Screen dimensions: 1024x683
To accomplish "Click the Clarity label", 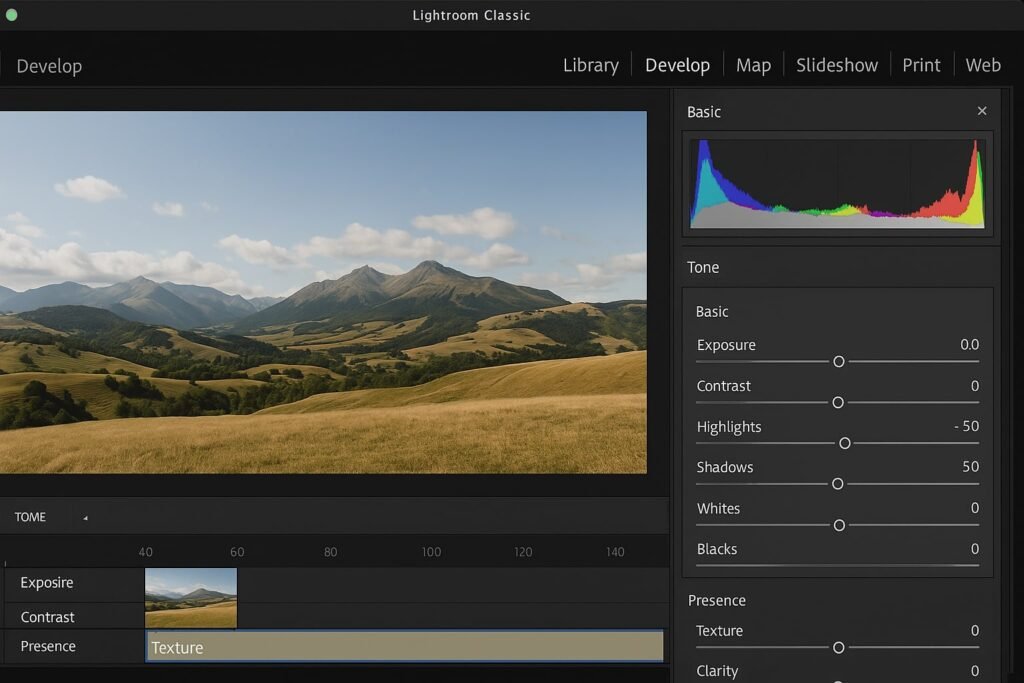I will click(x=717, y=671).
